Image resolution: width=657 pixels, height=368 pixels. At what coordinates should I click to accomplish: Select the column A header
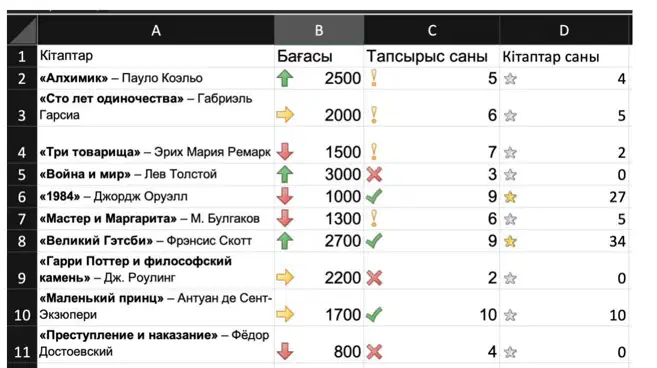[156, 30]
